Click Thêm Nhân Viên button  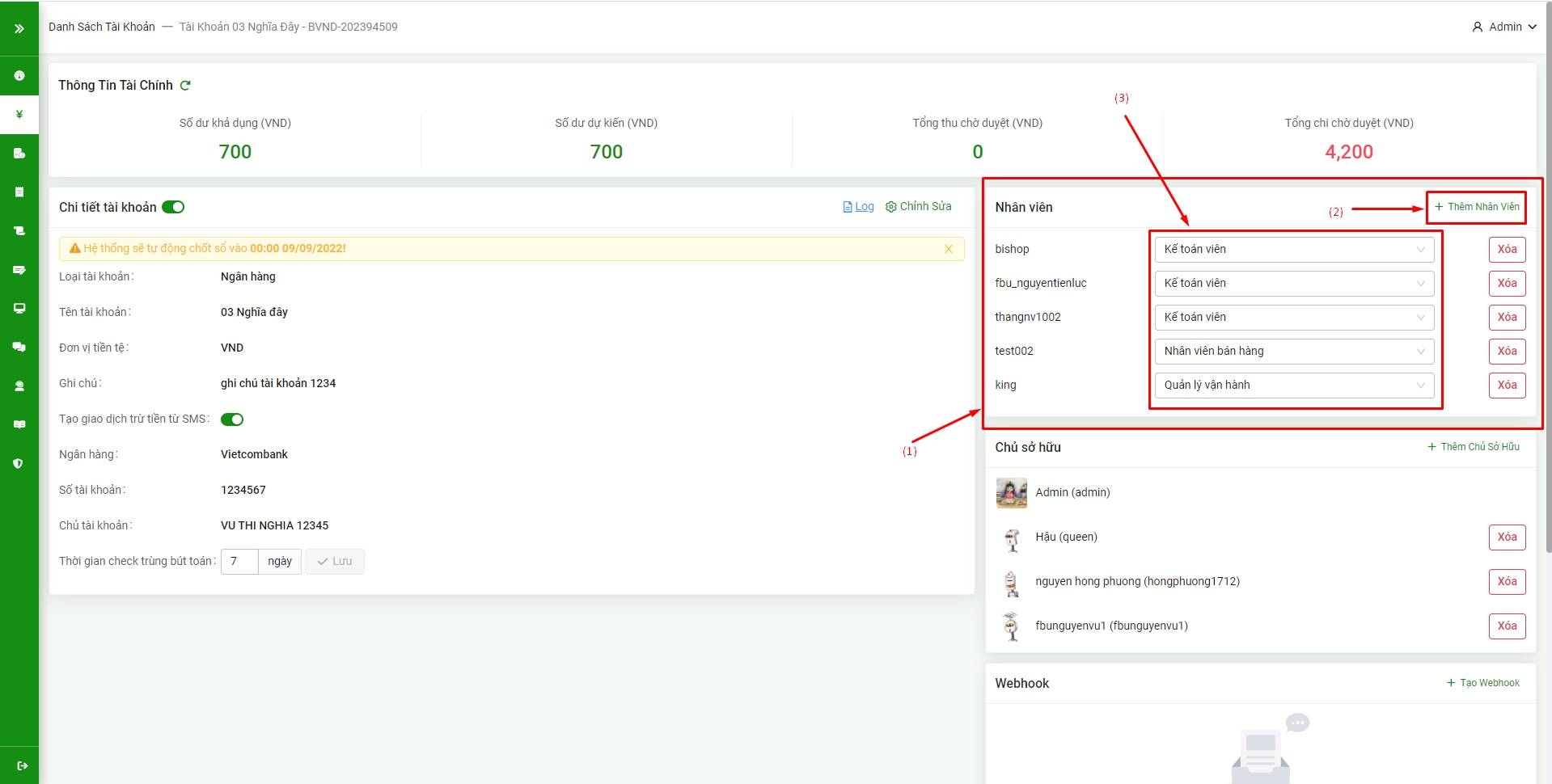click(1476, 208)
